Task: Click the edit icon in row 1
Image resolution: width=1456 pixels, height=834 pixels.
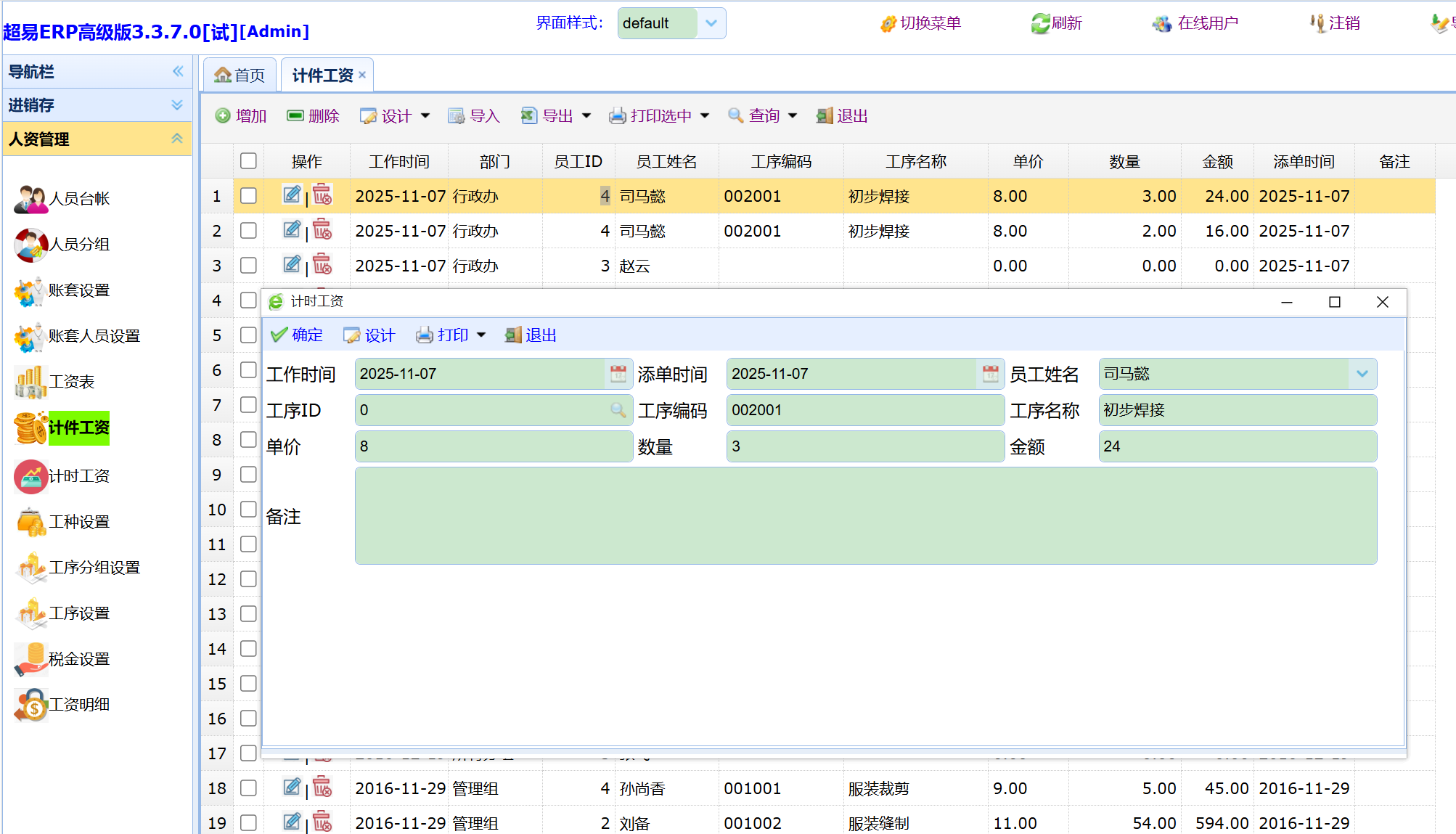Action: [292, 195]
